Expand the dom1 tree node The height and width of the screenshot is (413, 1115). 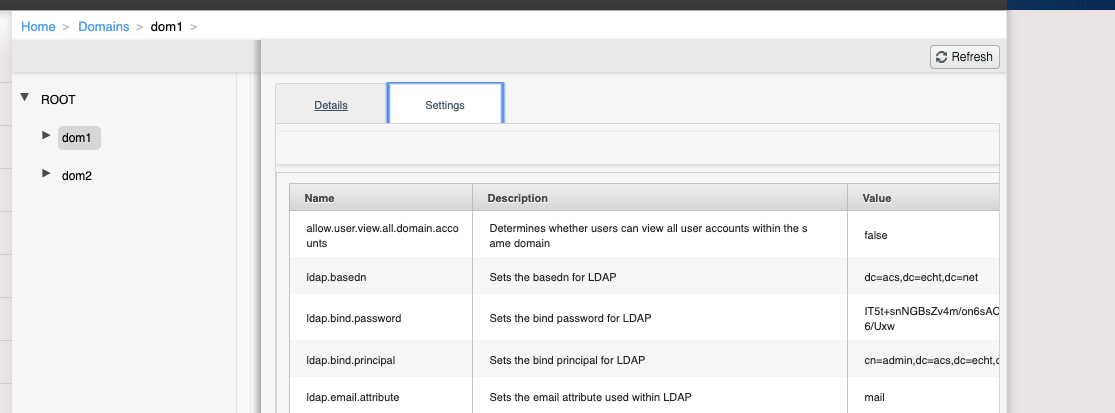click(x=46, y=135)
